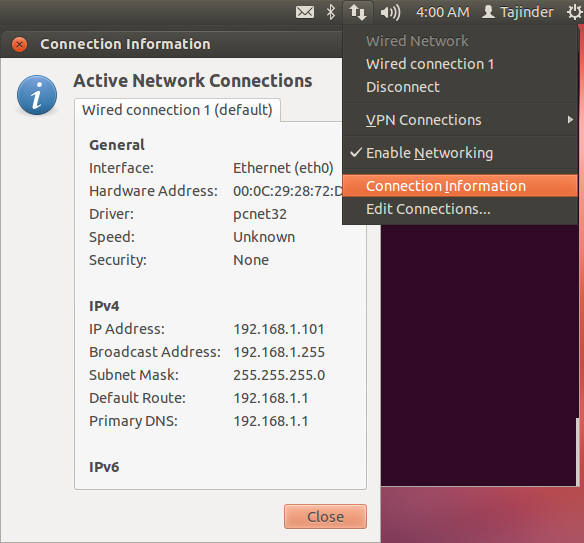Screen dimensions: 584x543
Task: Expand the VPN Connections submenu arrow
Action: (570, 120)
